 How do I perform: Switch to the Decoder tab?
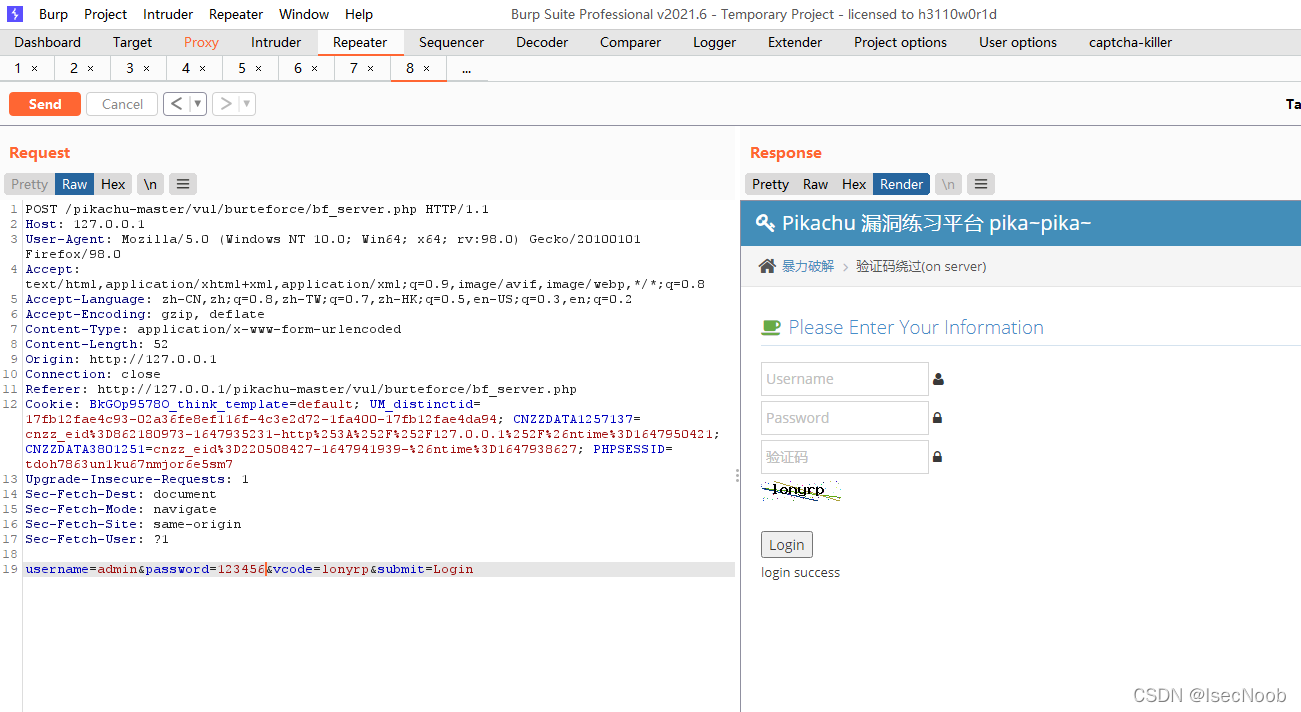pos(542,42)
